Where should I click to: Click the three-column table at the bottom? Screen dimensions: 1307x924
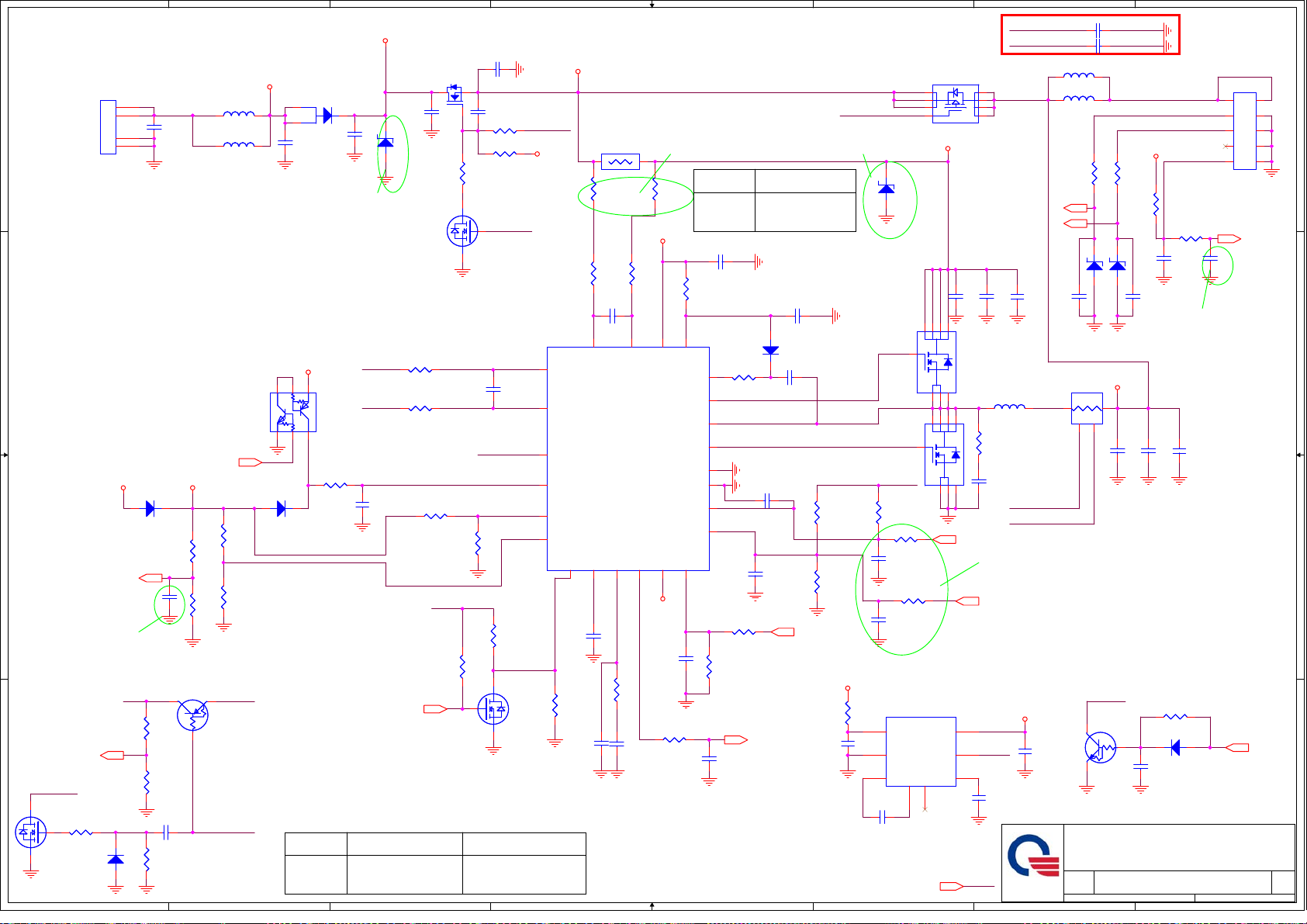[435, 863]
